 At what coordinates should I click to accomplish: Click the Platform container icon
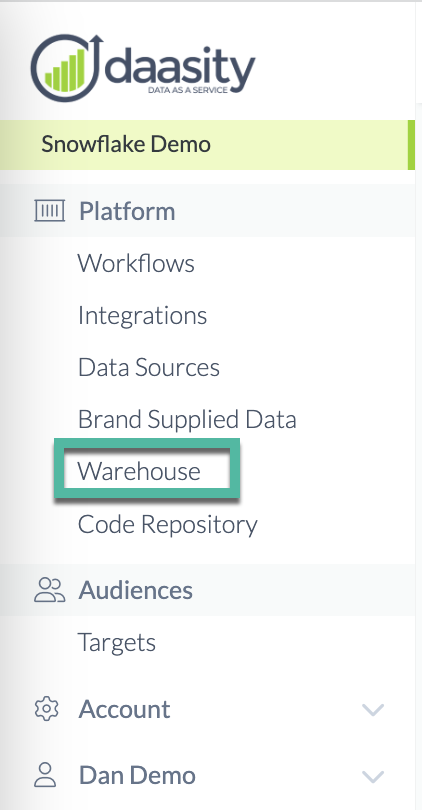50,211
